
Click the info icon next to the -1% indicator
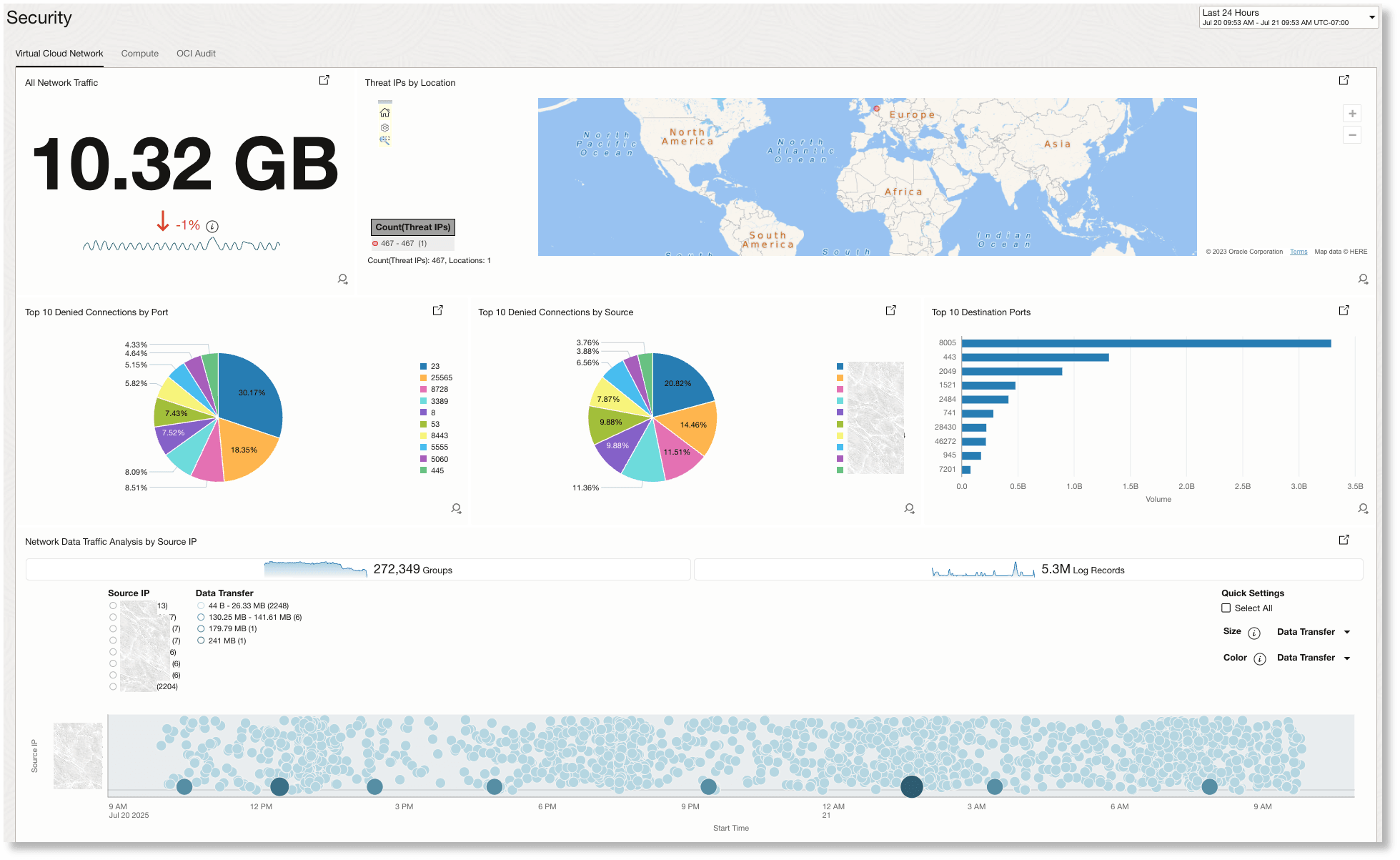(212, 226)
